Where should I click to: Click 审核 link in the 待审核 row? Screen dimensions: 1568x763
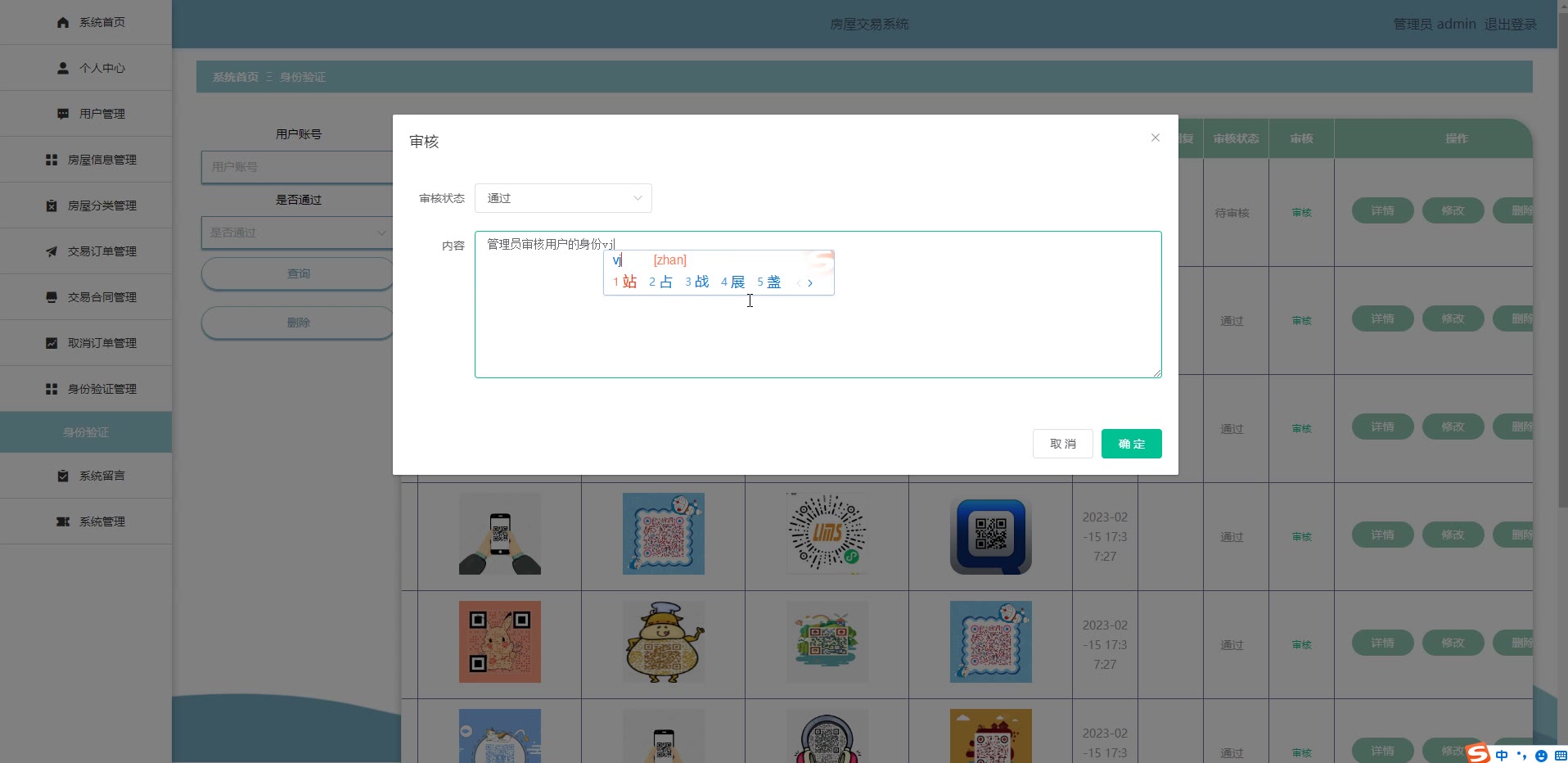click(x=1301, y=213)
